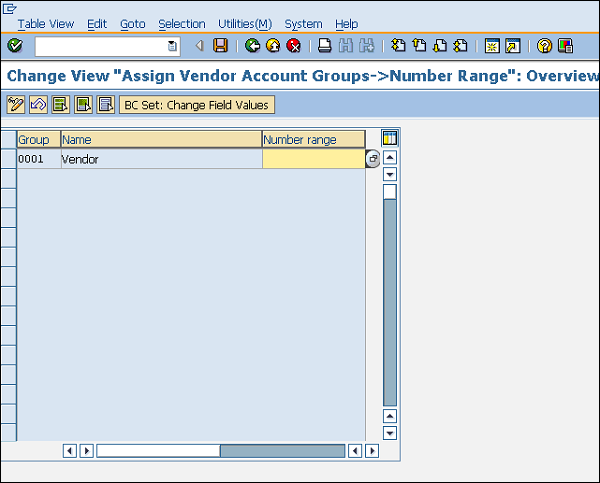Click the green Enter checkmark icon
The height and width of the screenshot is (483, 600).
click(15, 46)
